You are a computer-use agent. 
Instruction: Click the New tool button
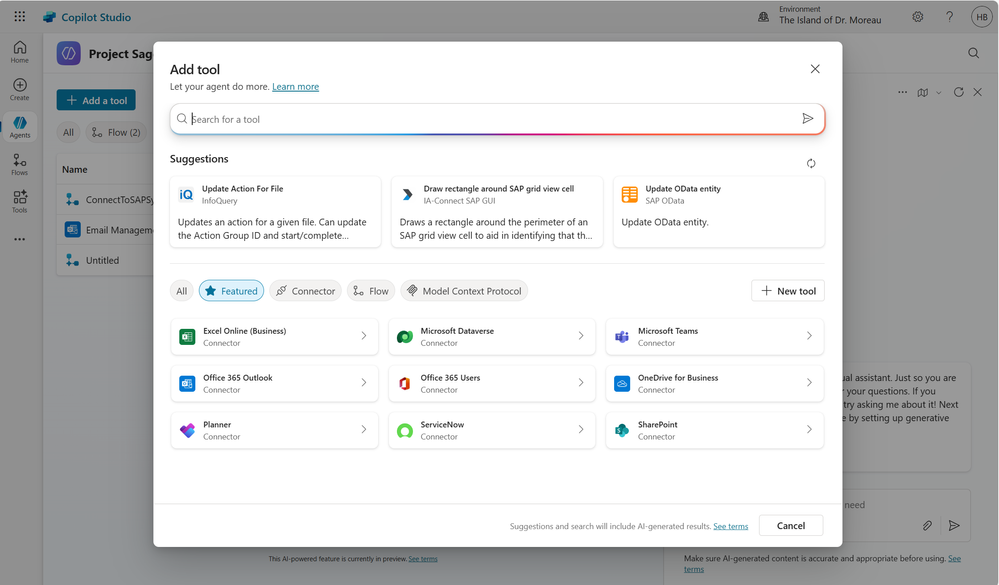[788, 291]
